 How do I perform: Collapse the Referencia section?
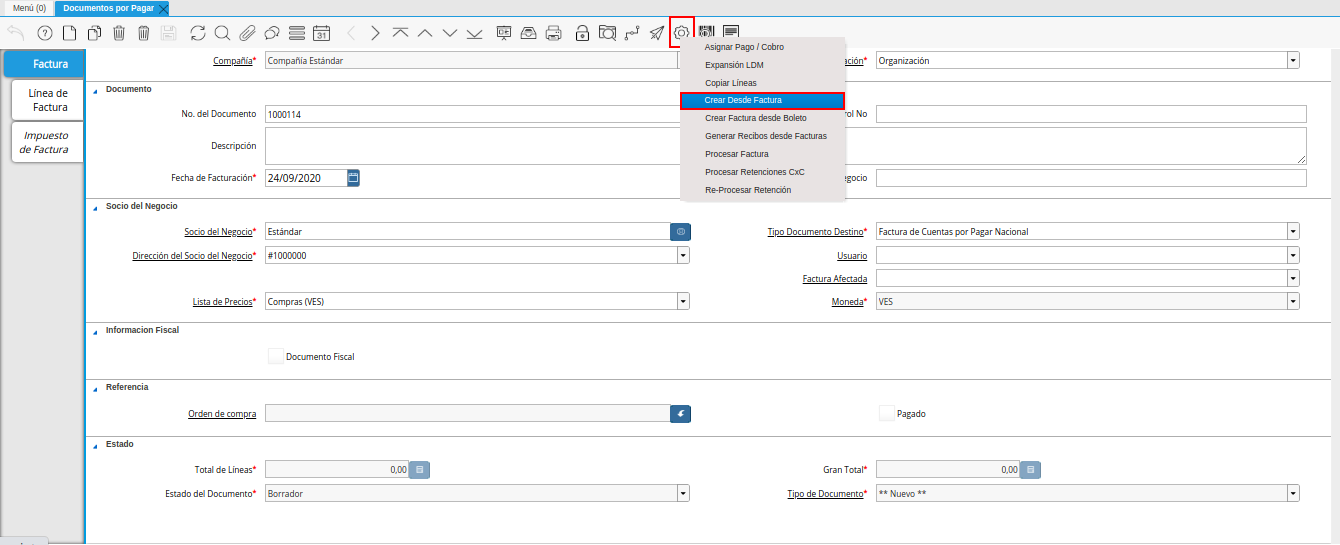pyautogui.click(x=96, y=388)
